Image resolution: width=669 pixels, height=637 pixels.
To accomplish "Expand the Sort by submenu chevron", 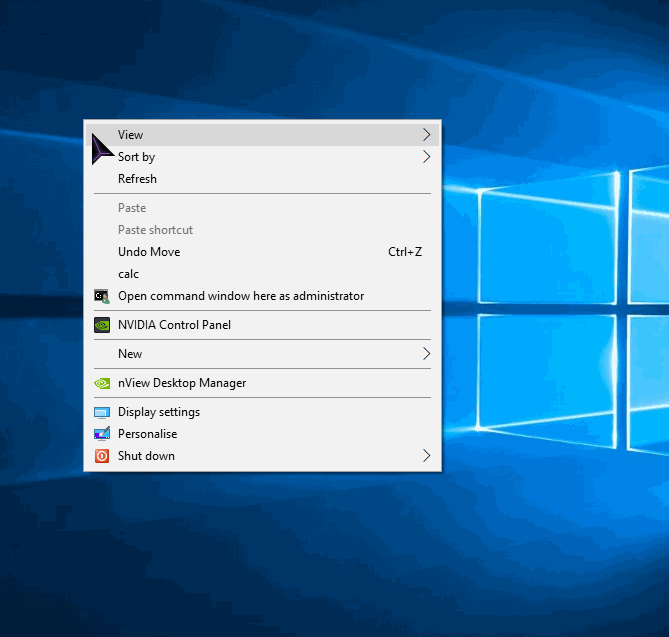I will 426,157.
